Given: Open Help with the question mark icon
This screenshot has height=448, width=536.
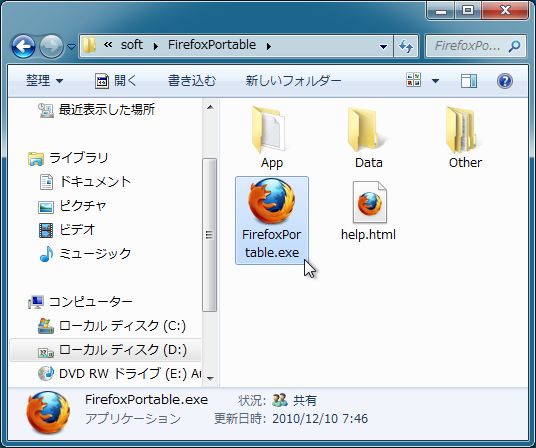Looking at the screenshot, I should [505, 81].
